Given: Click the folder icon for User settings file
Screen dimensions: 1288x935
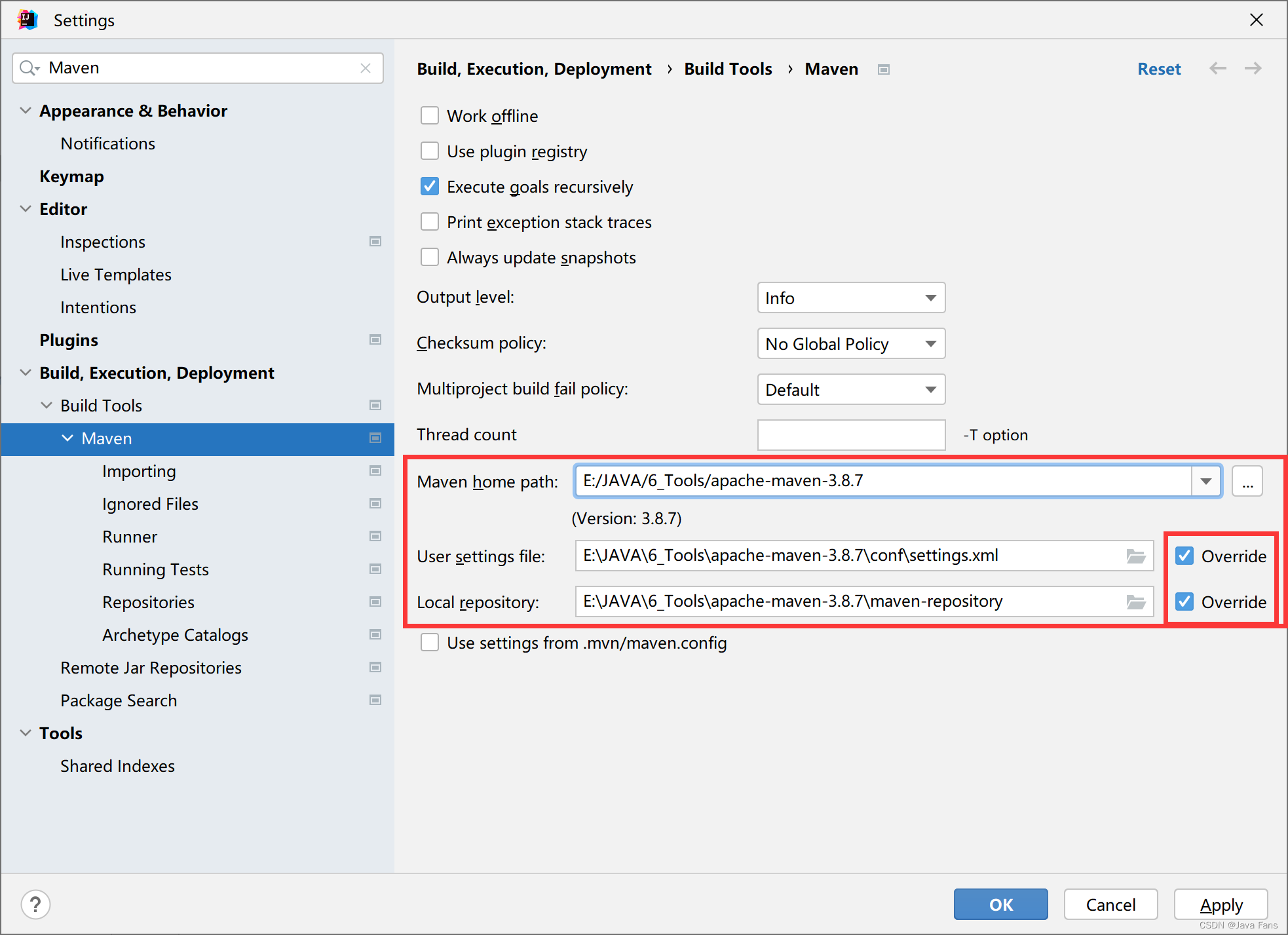Looking at the screenshot, I should (1136, 555).
